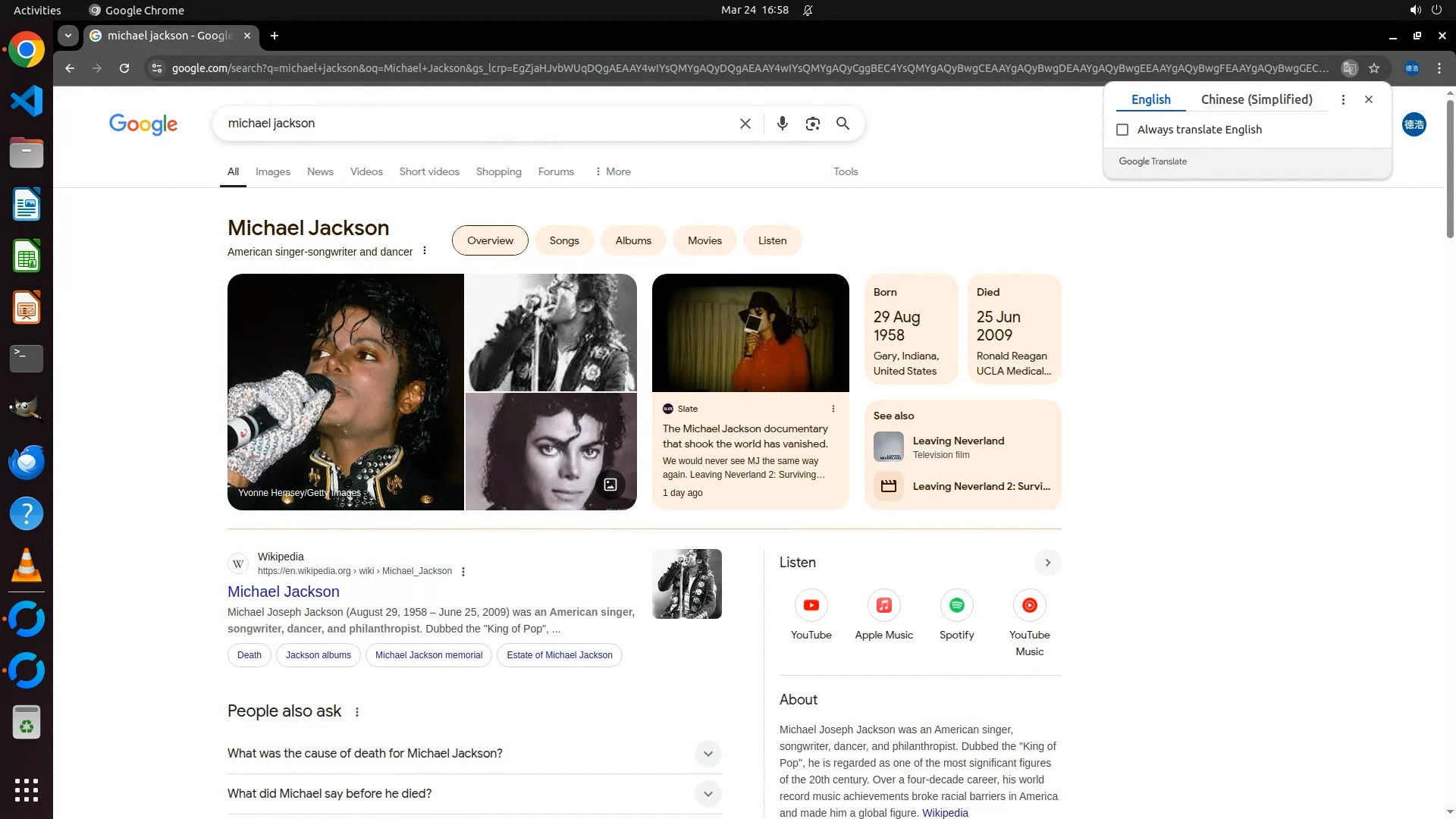Click the Google Translate icon in address bar
The width and height of the screenshot is (1456, 819).
pyautogui.click(x=1349, y=68)
